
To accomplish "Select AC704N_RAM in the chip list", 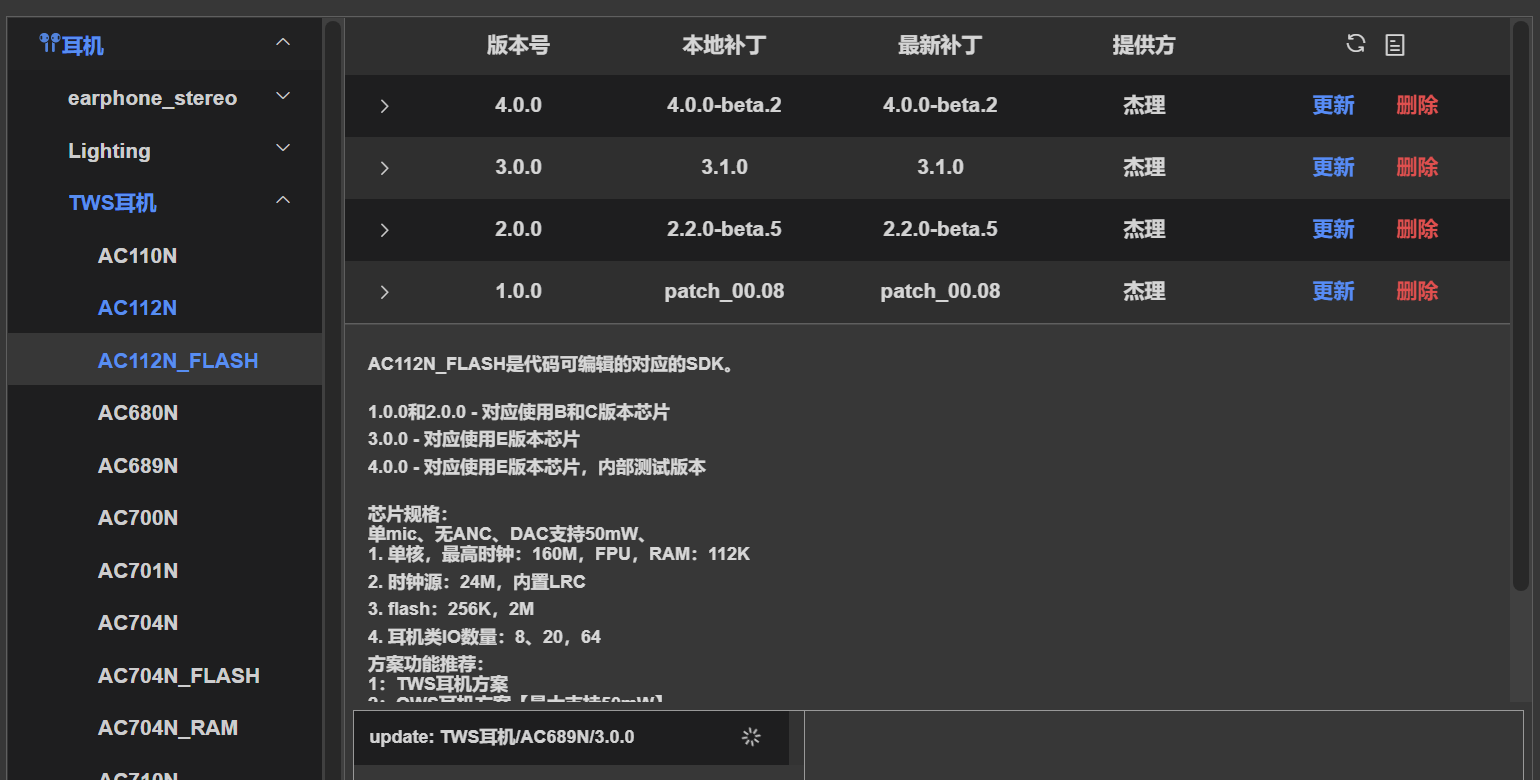I will pyautogui.click(x=168, y=728).
